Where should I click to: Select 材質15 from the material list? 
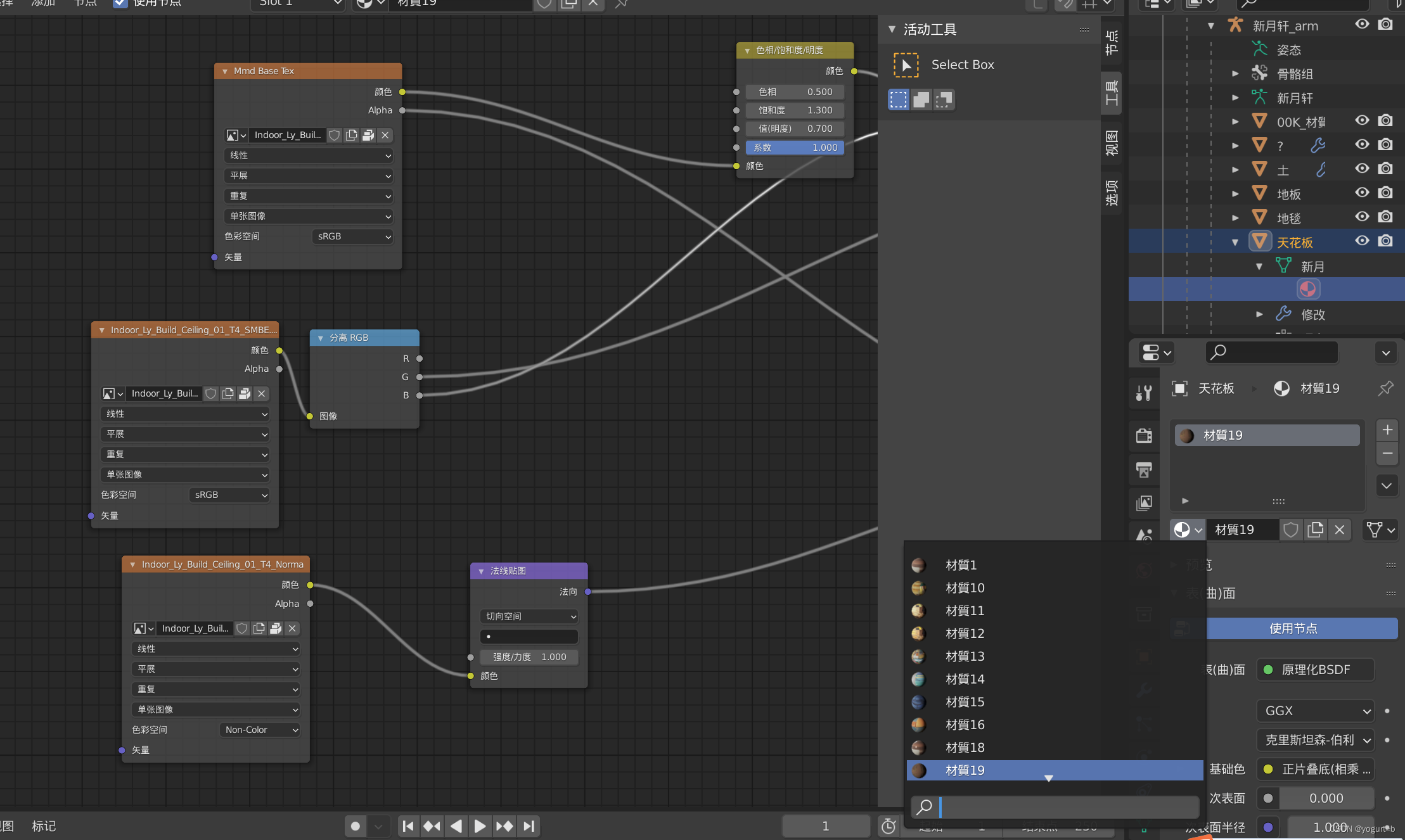(x=965, y=702)
